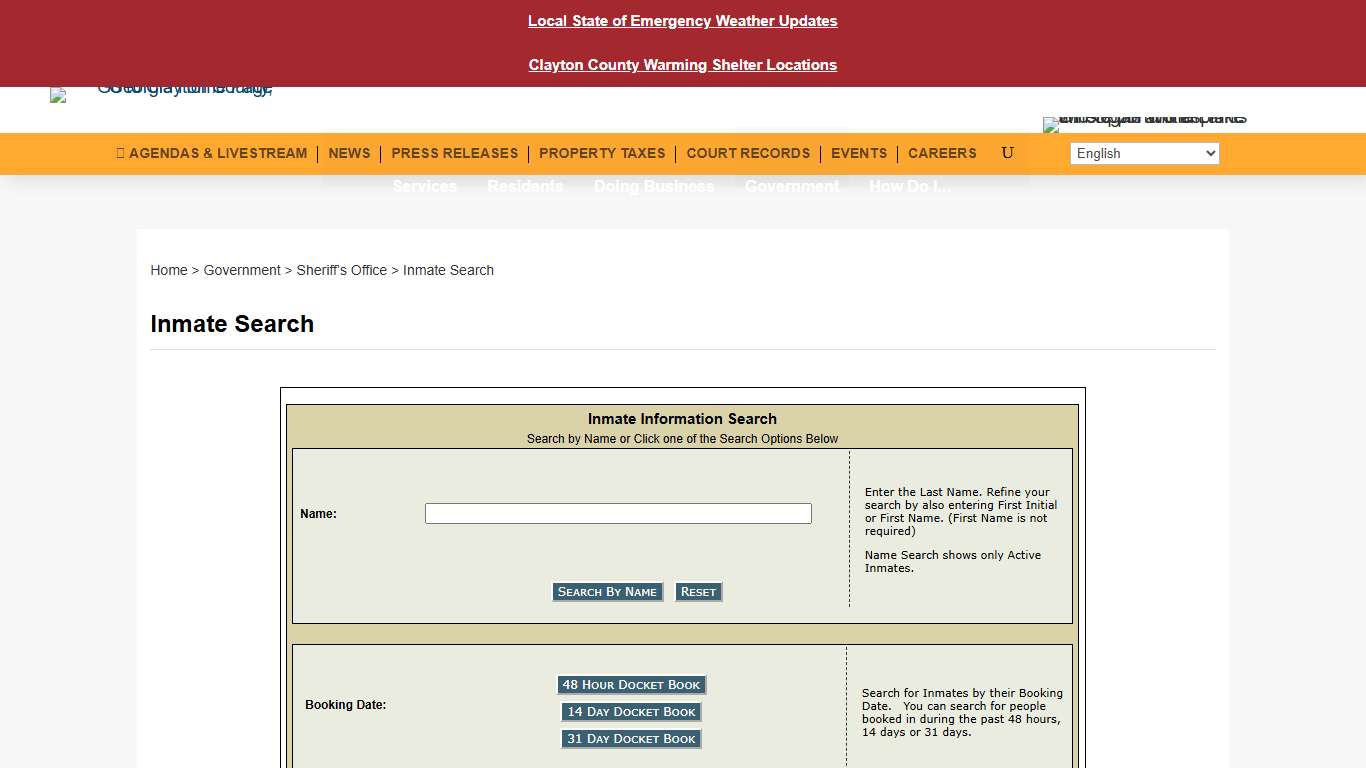Click the icon beside Agendas & Livestream
This screenshot has width=1366, height=768.
pyautogui.click(x=119, y=153)
